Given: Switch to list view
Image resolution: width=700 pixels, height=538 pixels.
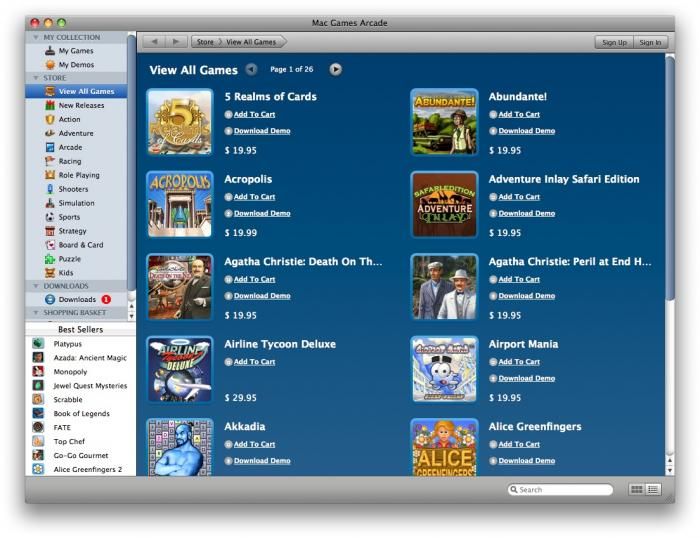Looking at the screenshot, I should coord(653,490).
